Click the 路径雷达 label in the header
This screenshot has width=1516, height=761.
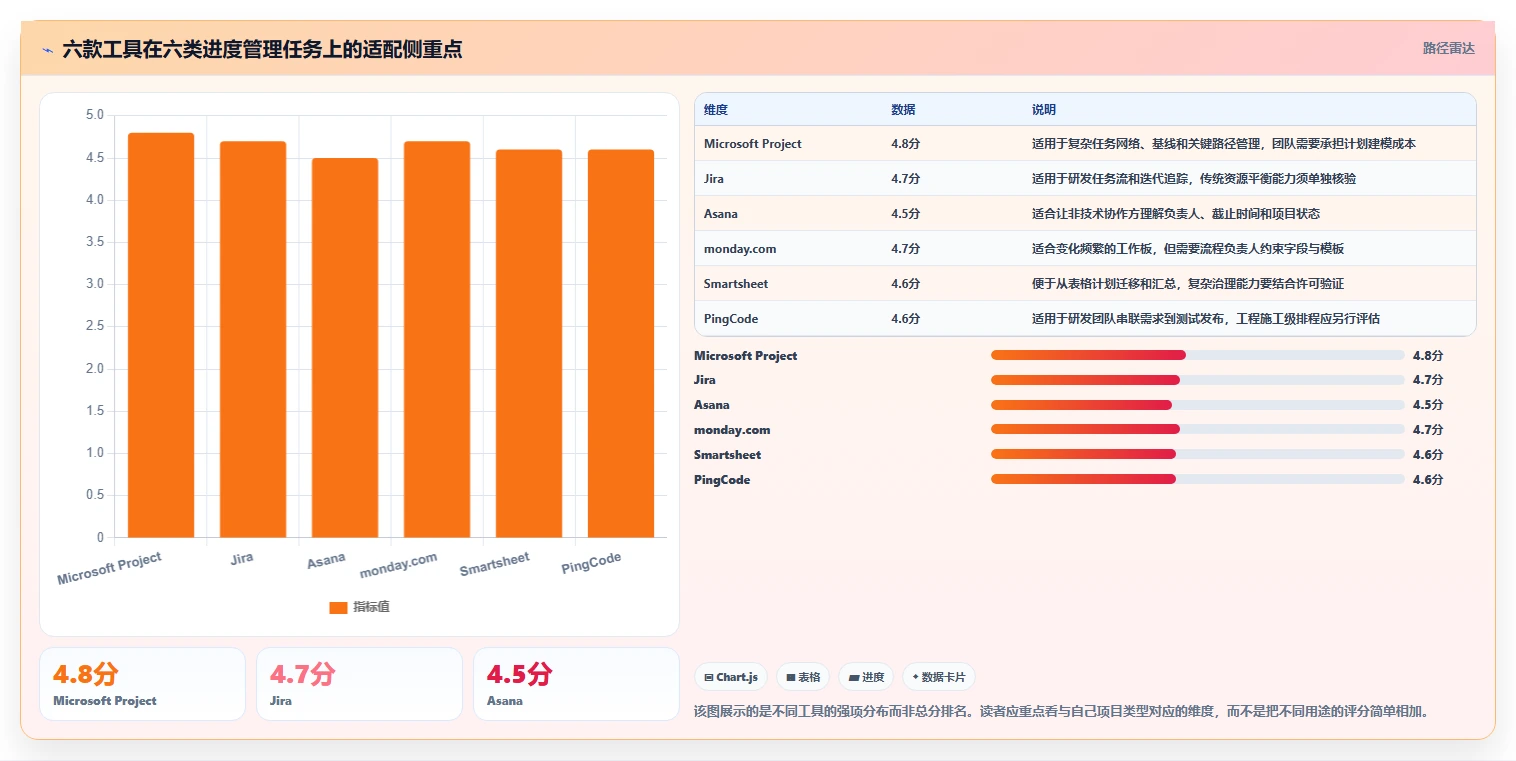point(1448,48)
